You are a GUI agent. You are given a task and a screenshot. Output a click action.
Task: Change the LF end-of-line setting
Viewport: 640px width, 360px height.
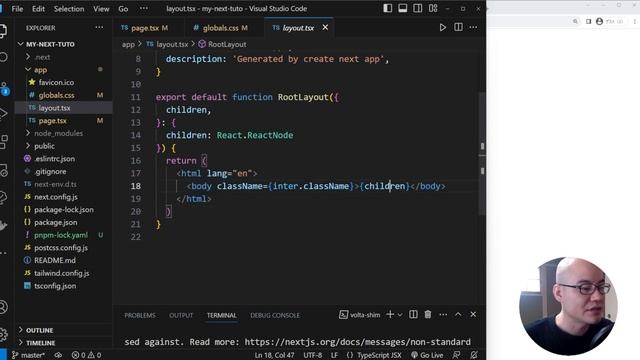(334, 355)
